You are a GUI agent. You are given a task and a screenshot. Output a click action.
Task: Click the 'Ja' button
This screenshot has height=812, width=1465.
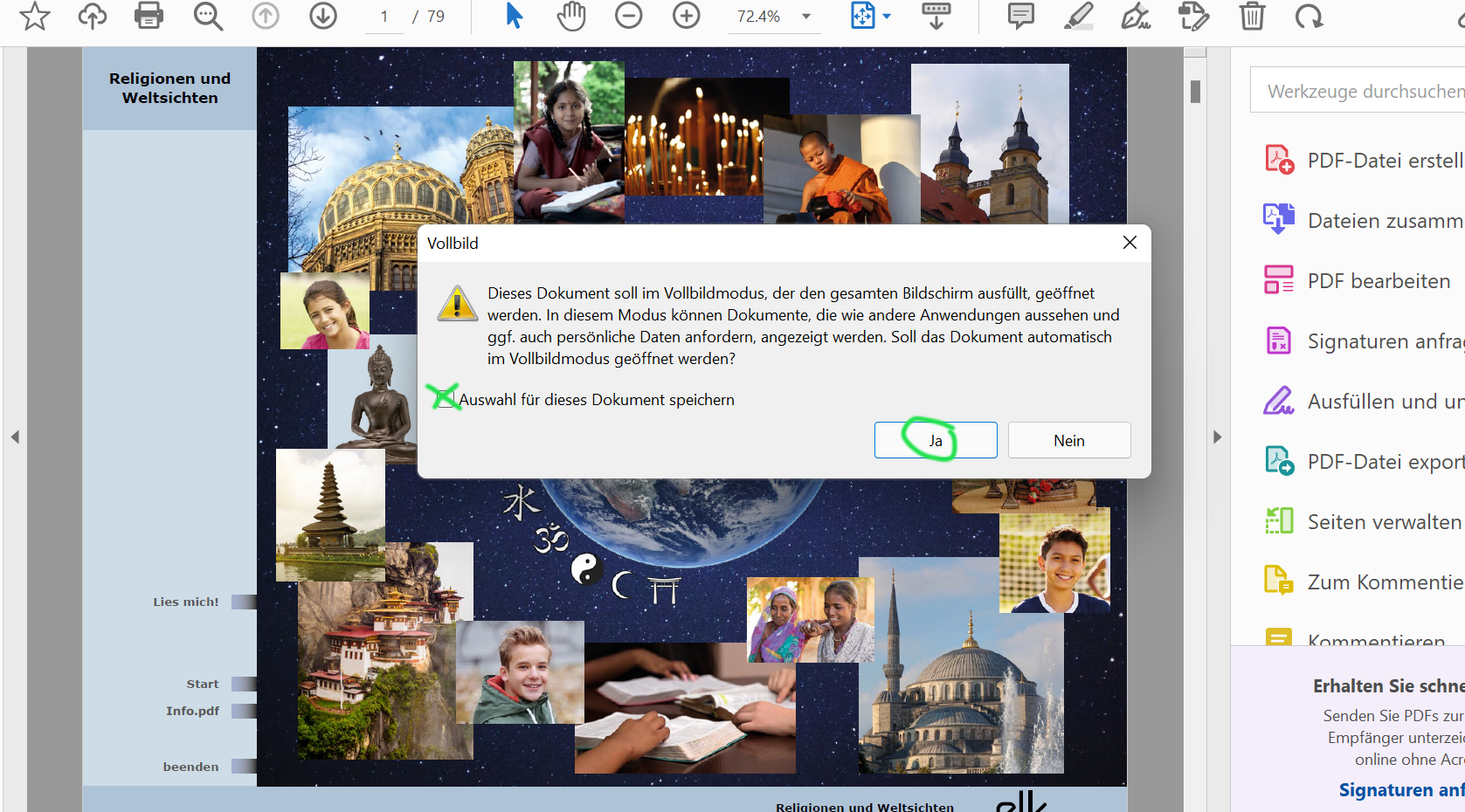pos(935,440)
